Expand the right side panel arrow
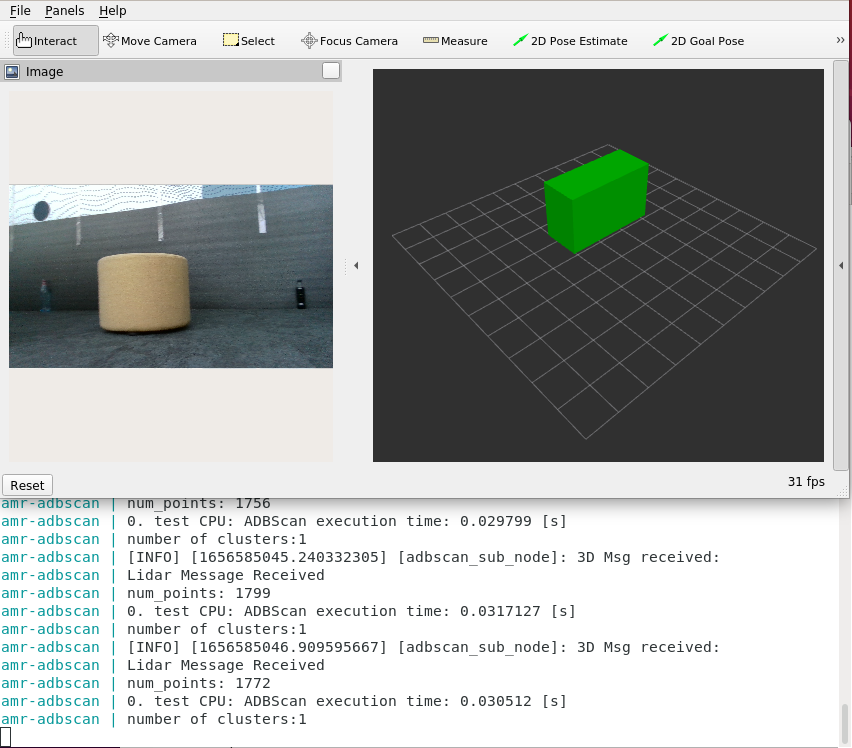Screen dimensions: 852x748 (x=840, y=266)
